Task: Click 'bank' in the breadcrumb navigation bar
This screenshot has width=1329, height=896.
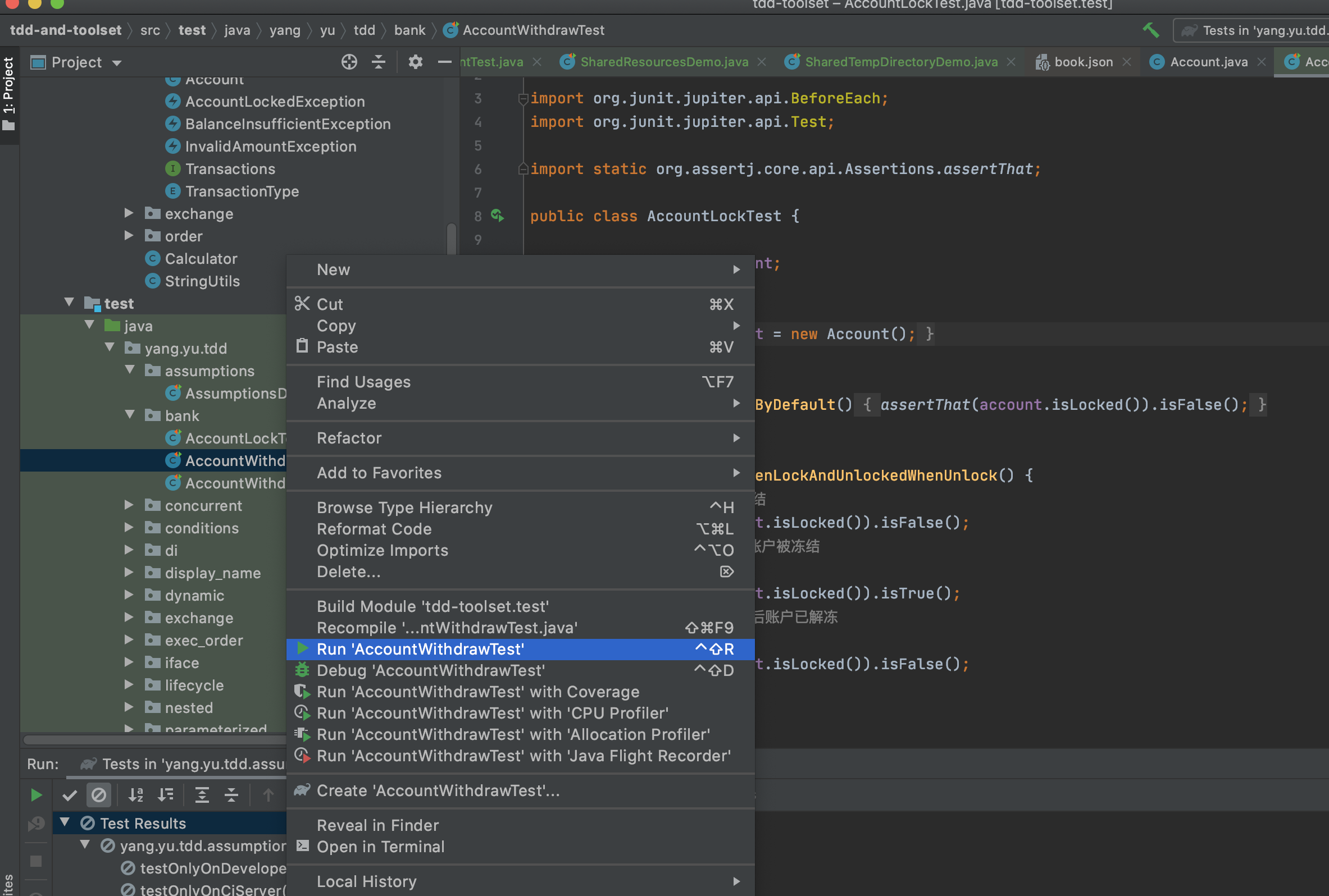Action: click(409, 30)
